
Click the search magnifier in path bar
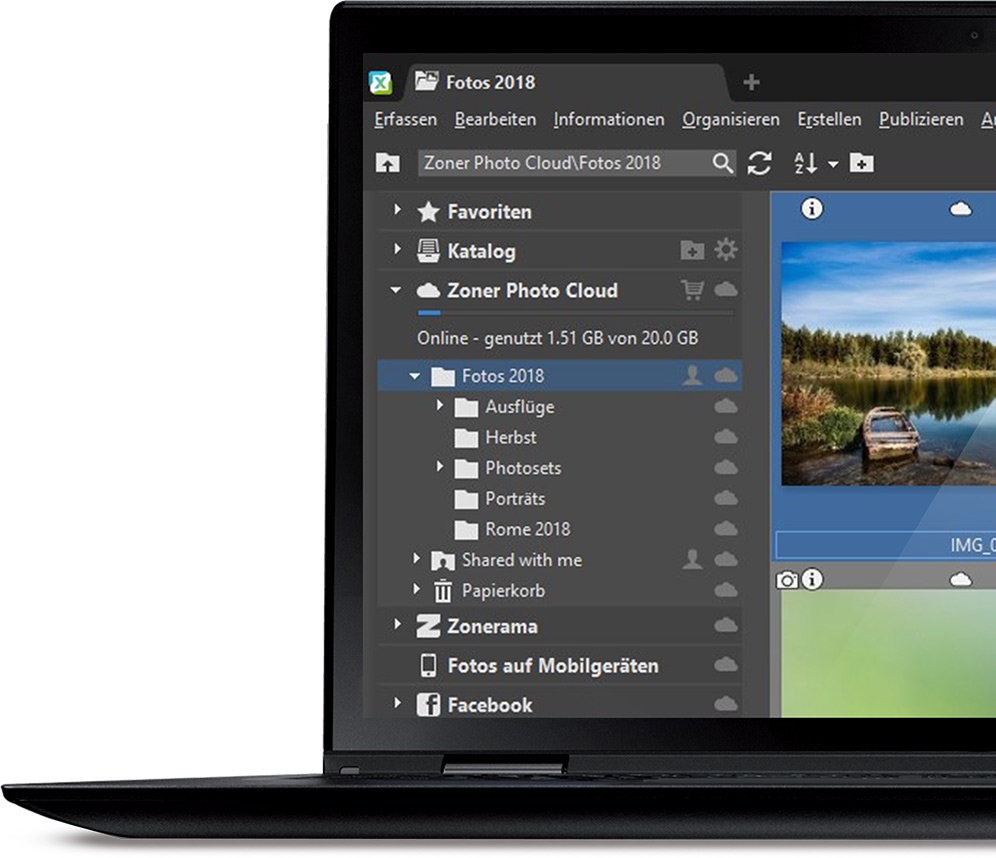pyautogui.click(x=722, y=163)
